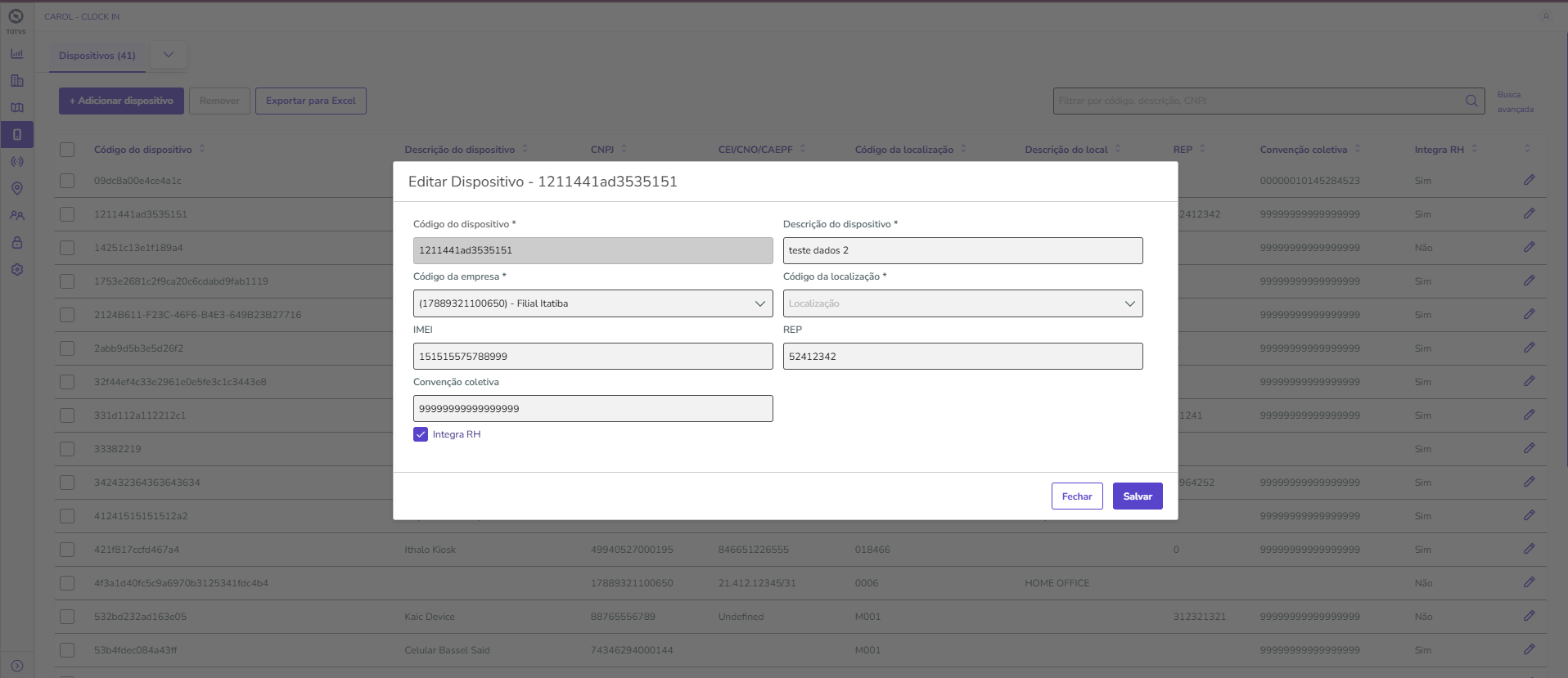The image size is (1568, 678).
Task: Click the company building sidebar icon
Action: tap(16, 81)
